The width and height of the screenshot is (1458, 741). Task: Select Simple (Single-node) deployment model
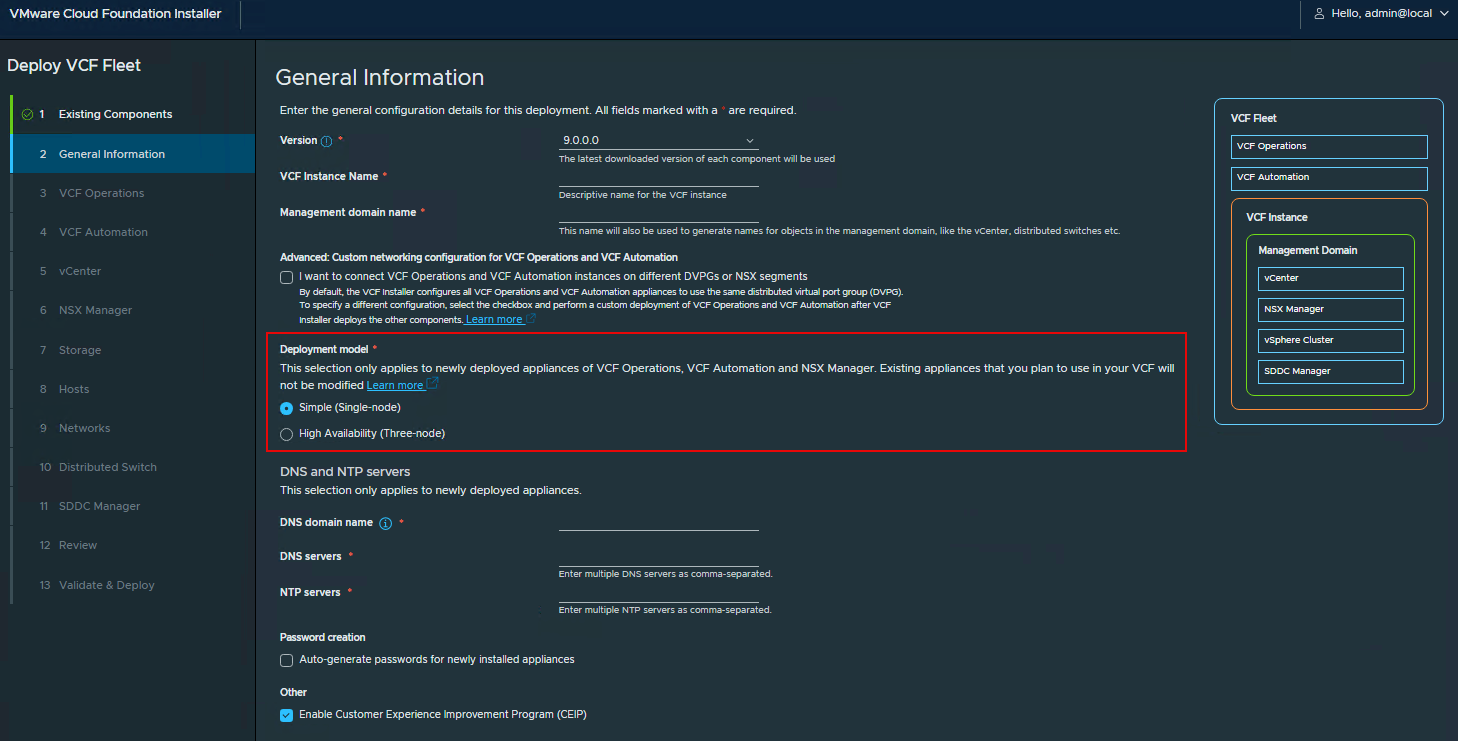(287, 408)
